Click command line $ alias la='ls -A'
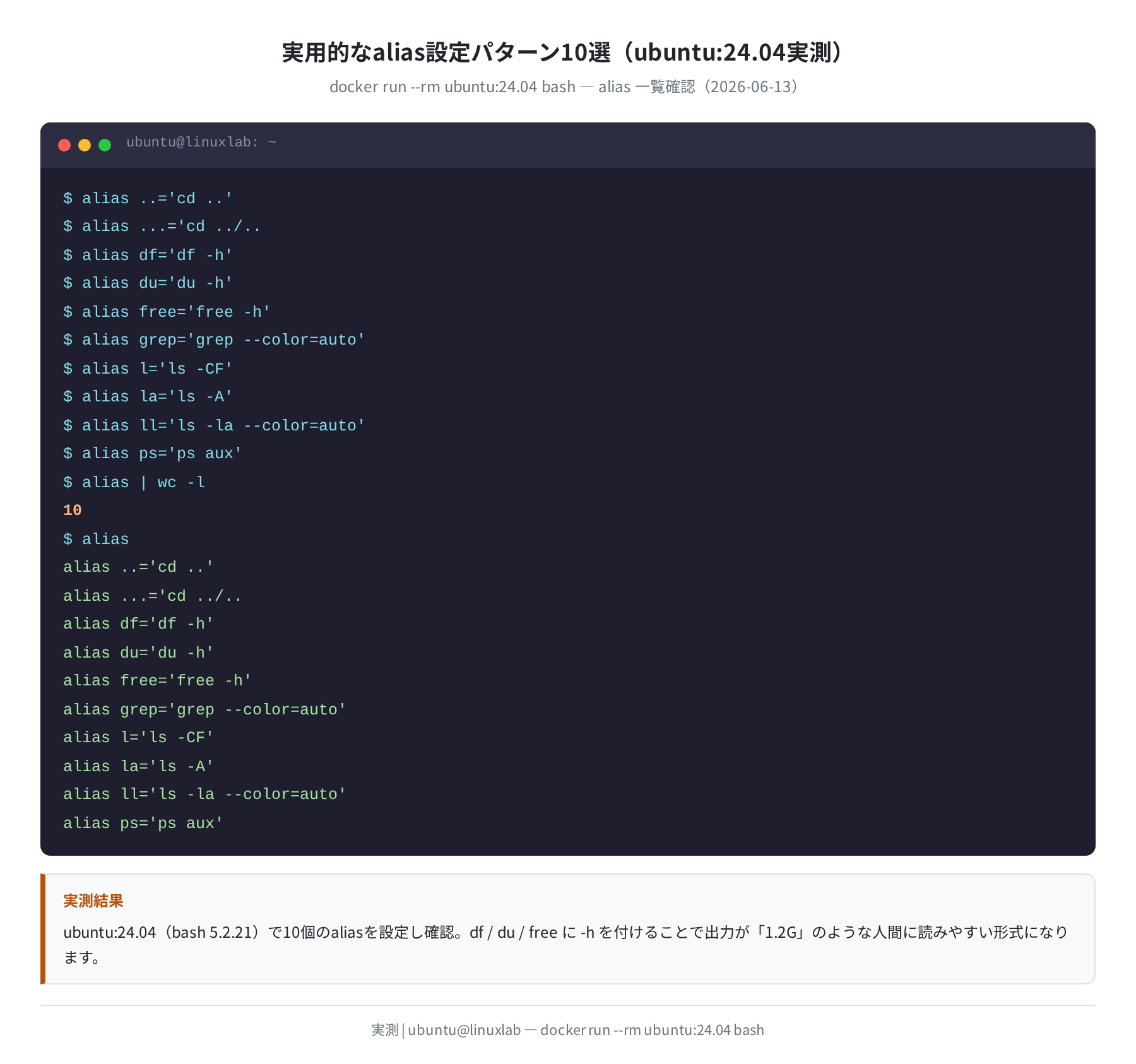 pyautogui.click(x=148, y=396)
